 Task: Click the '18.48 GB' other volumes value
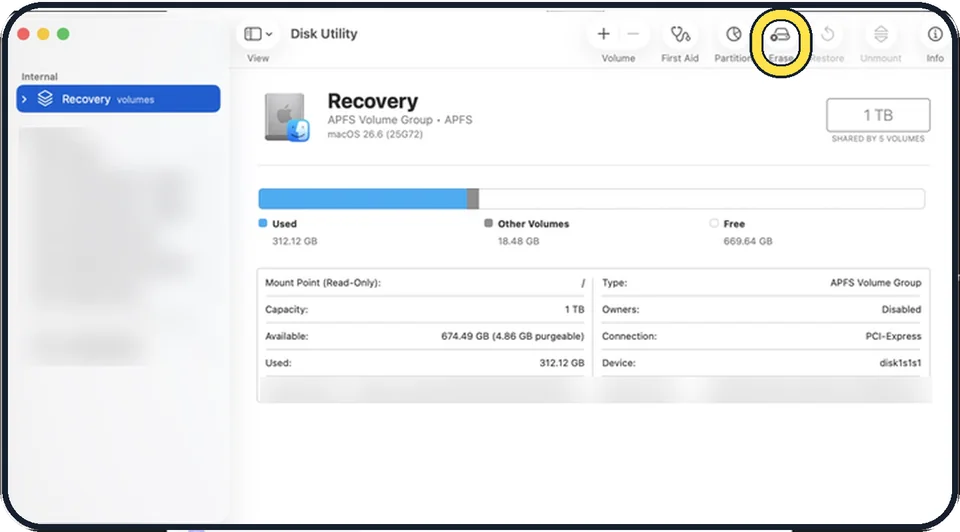click(519, 241)
